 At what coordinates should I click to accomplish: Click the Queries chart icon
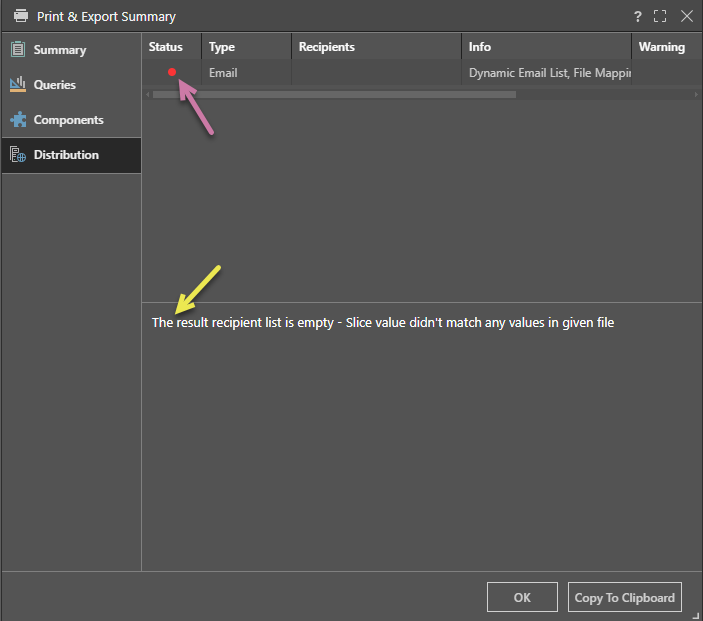tap(17, 85)
